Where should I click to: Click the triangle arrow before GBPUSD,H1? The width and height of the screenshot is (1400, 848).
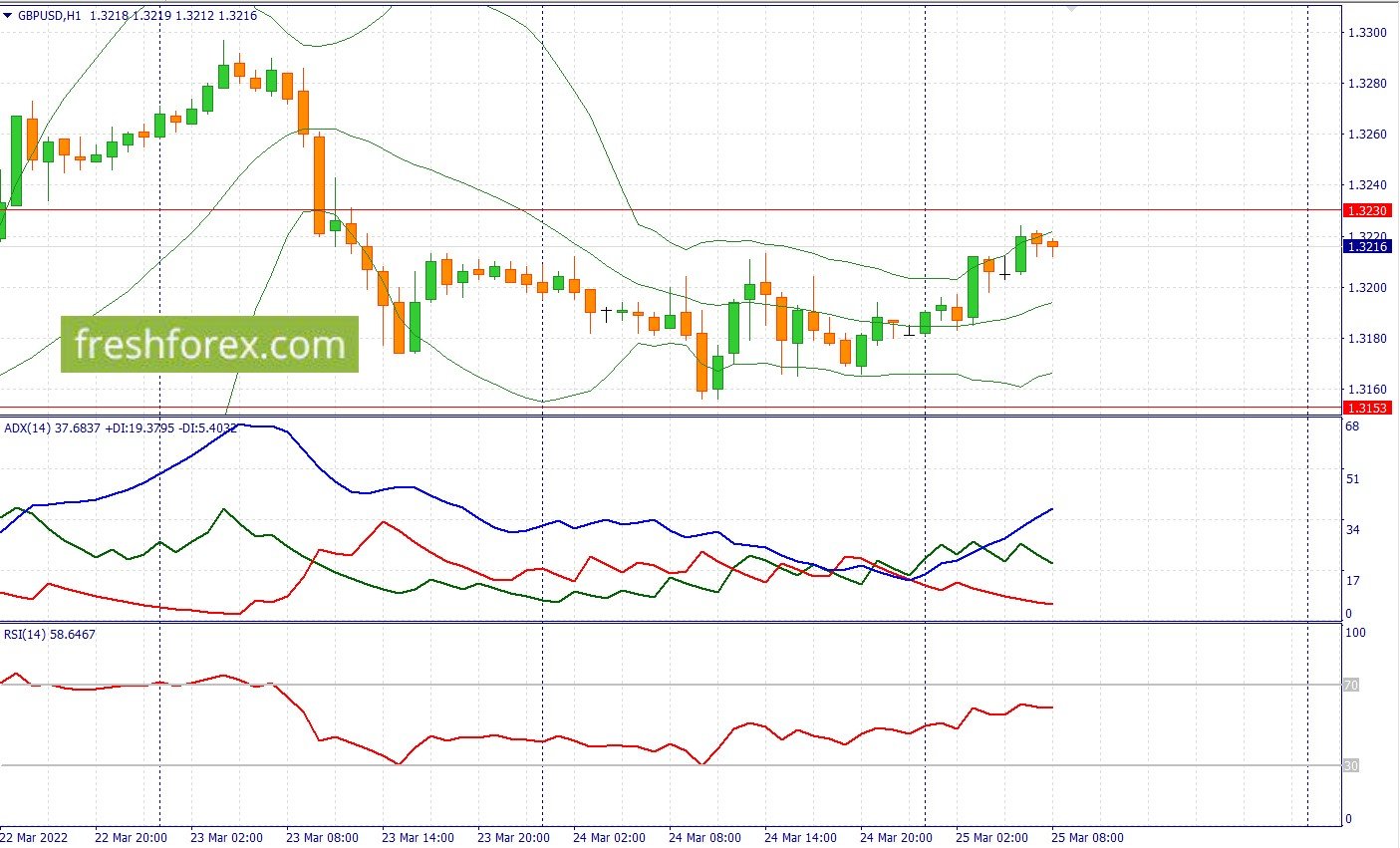[8, 16]
